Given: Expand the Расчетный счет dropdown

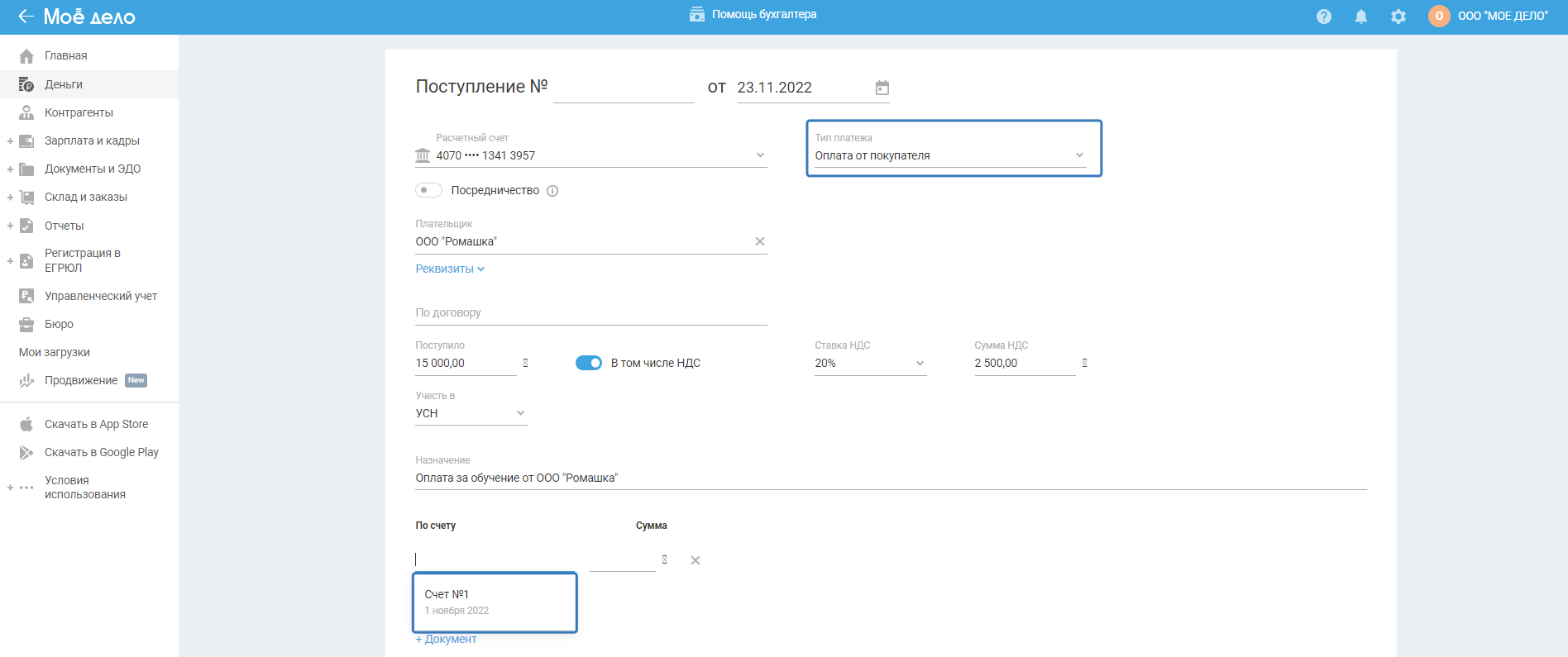Looking at the screenshot, I should coord(760,155).
